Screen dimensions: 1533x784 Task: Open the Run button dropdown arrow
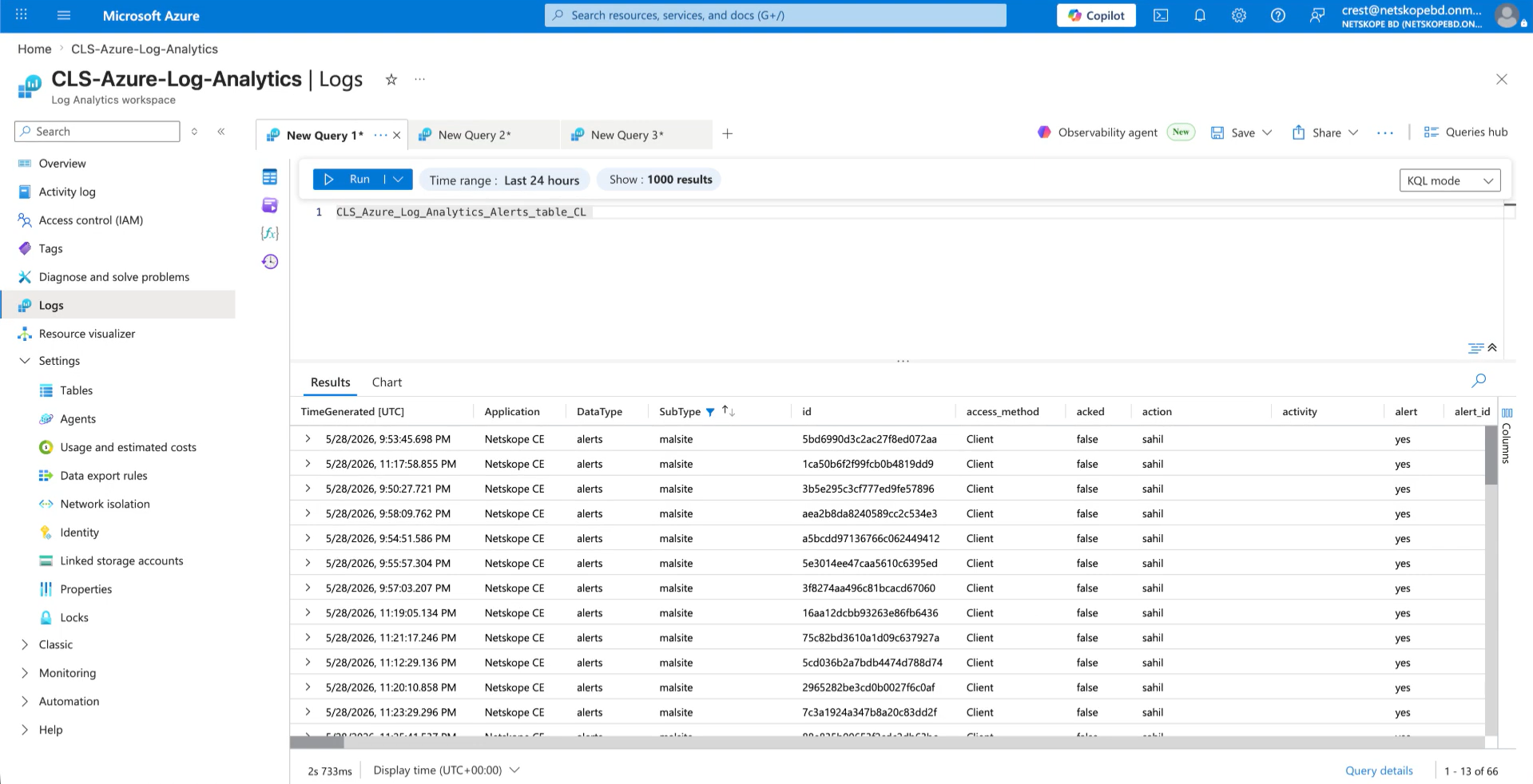[x=399, y=180]
